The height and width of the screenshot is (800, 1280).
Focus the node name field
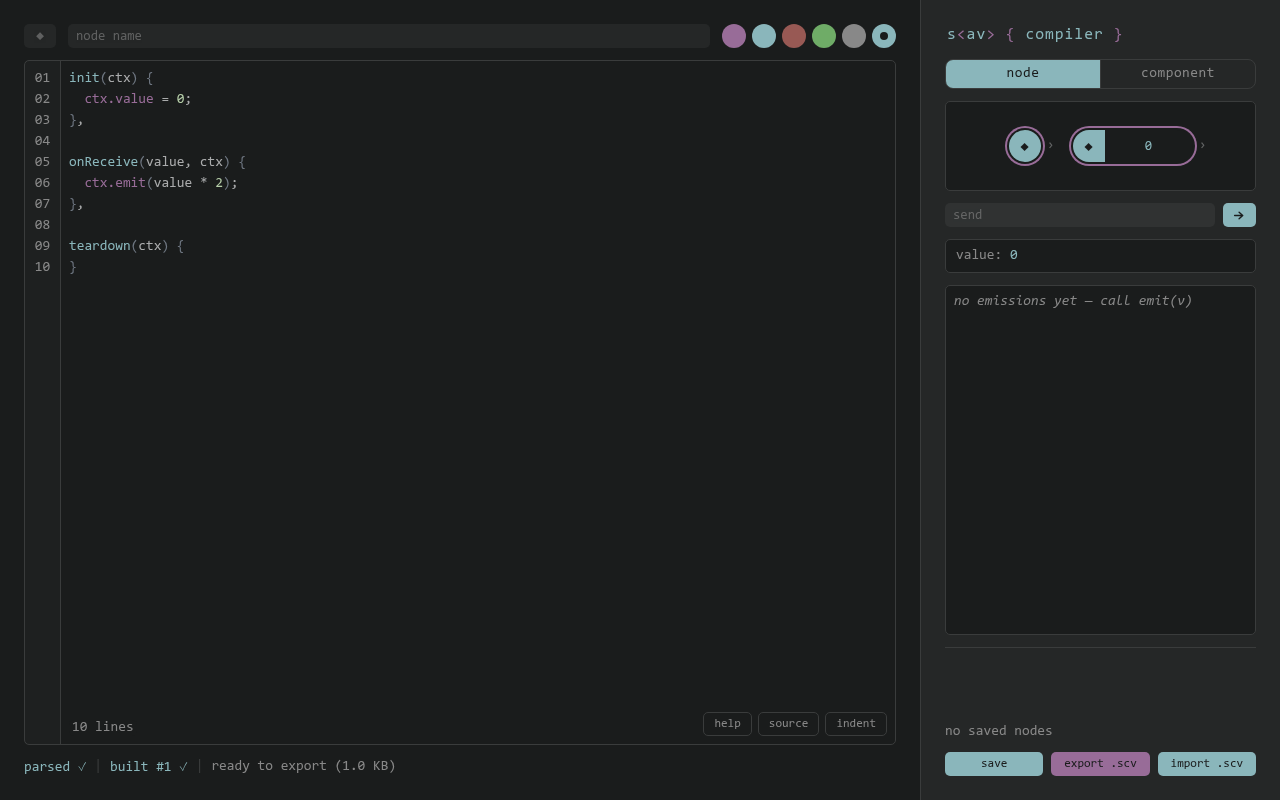[x=389, y=36]
